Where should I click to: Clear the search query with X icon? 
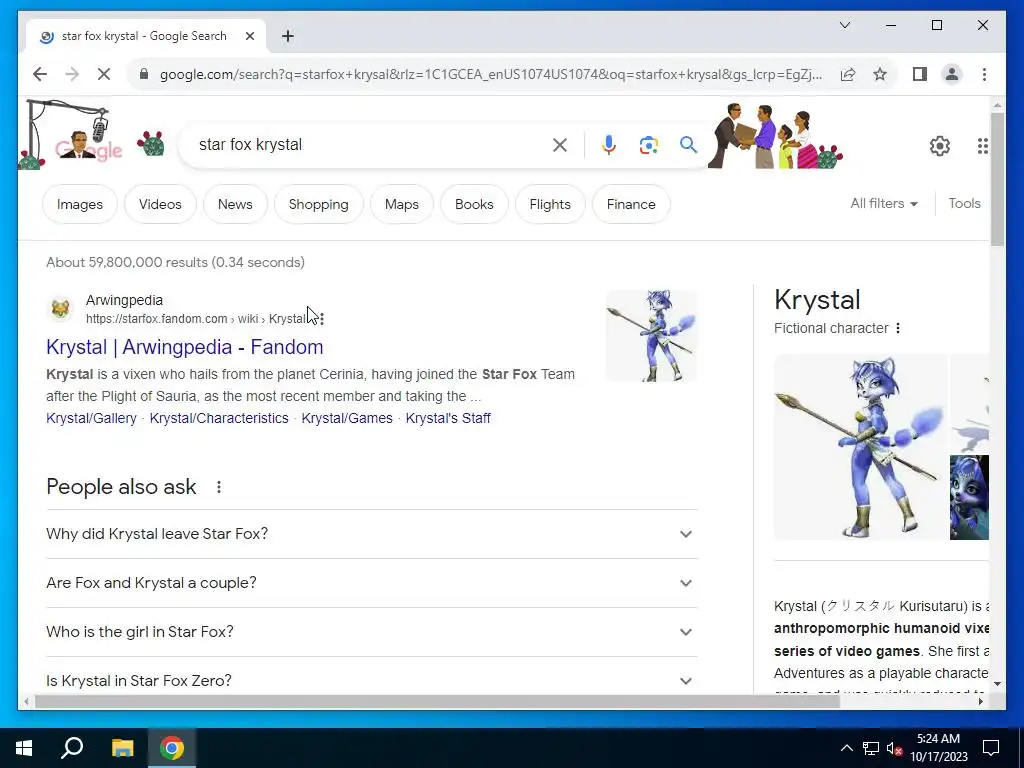point(560,145)
